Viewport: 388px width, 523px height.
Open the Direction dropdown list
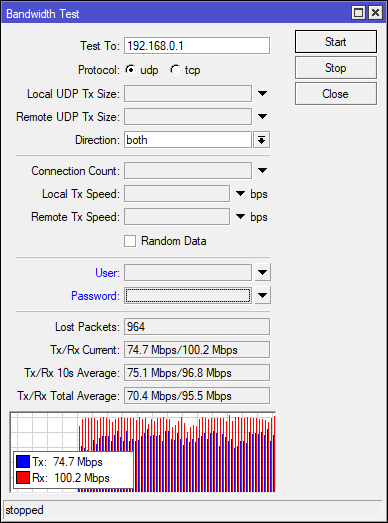coord(262,140)
